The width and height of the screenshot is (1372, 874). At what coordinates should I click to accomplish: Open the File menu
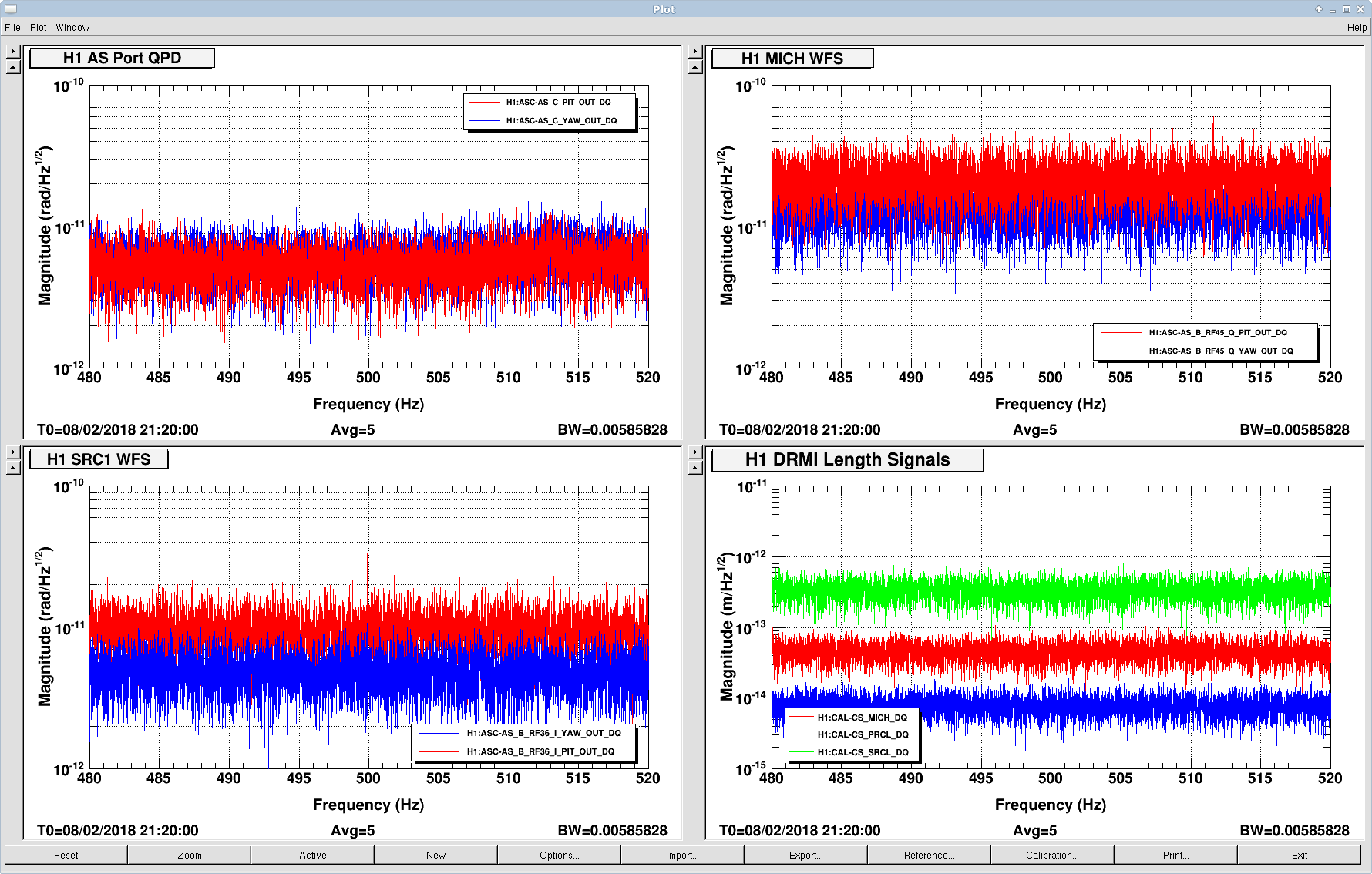click(12, 28)
